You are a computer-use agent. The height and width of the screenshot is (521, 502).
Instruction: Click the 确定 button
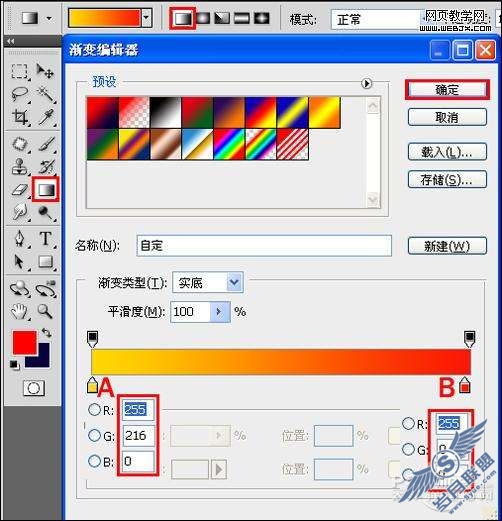(447, 90)
